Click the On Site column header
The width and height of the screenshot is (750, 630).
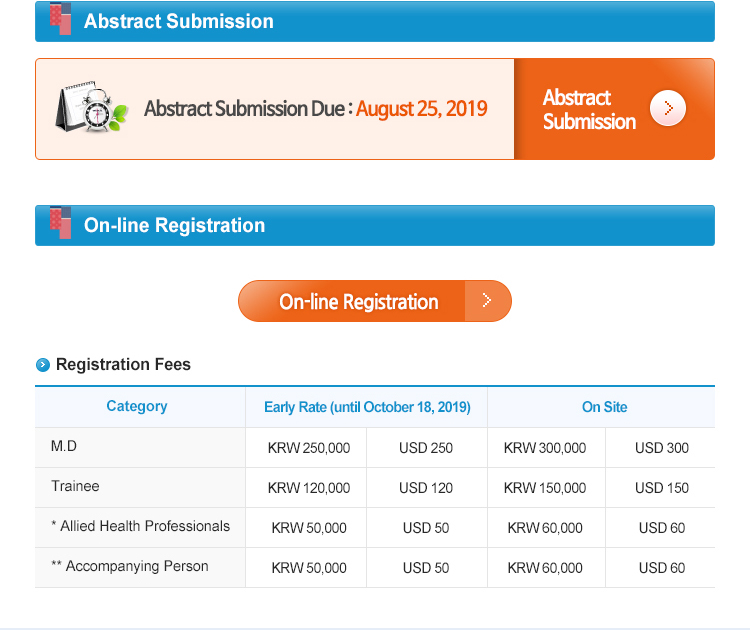coord(604,407)
